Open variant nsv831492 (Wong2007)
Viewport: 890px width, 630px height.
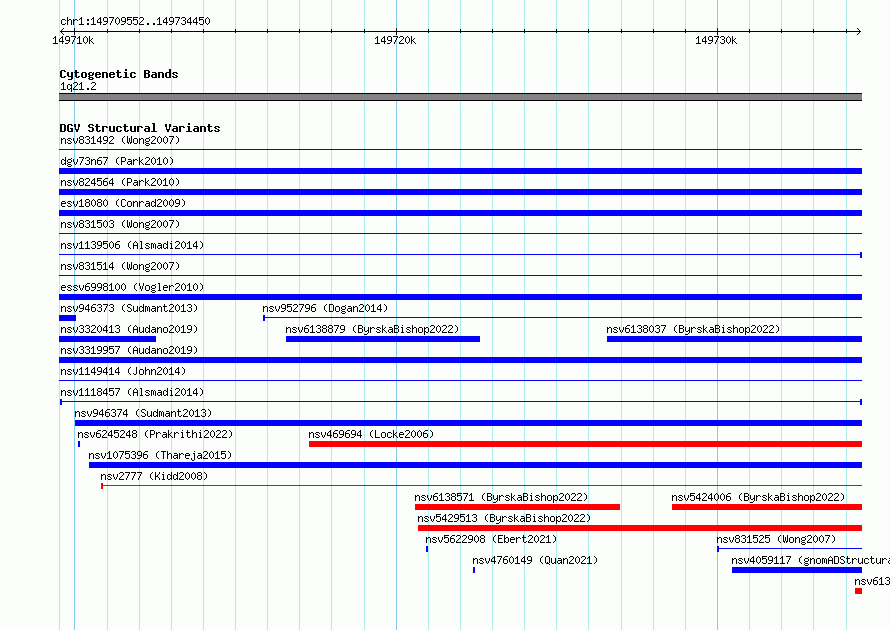(120, 140)
